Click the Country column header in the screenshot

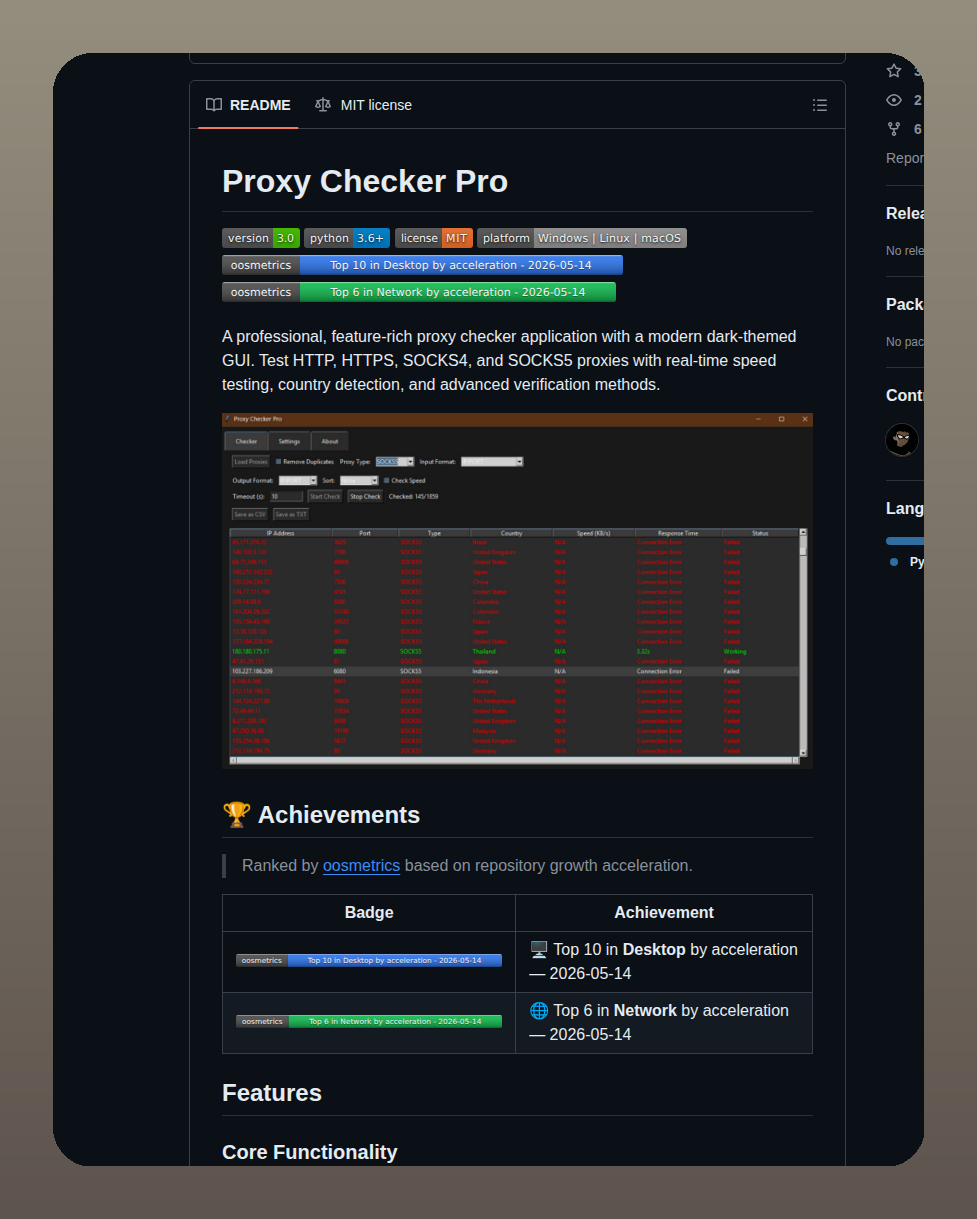pos(511,533)
